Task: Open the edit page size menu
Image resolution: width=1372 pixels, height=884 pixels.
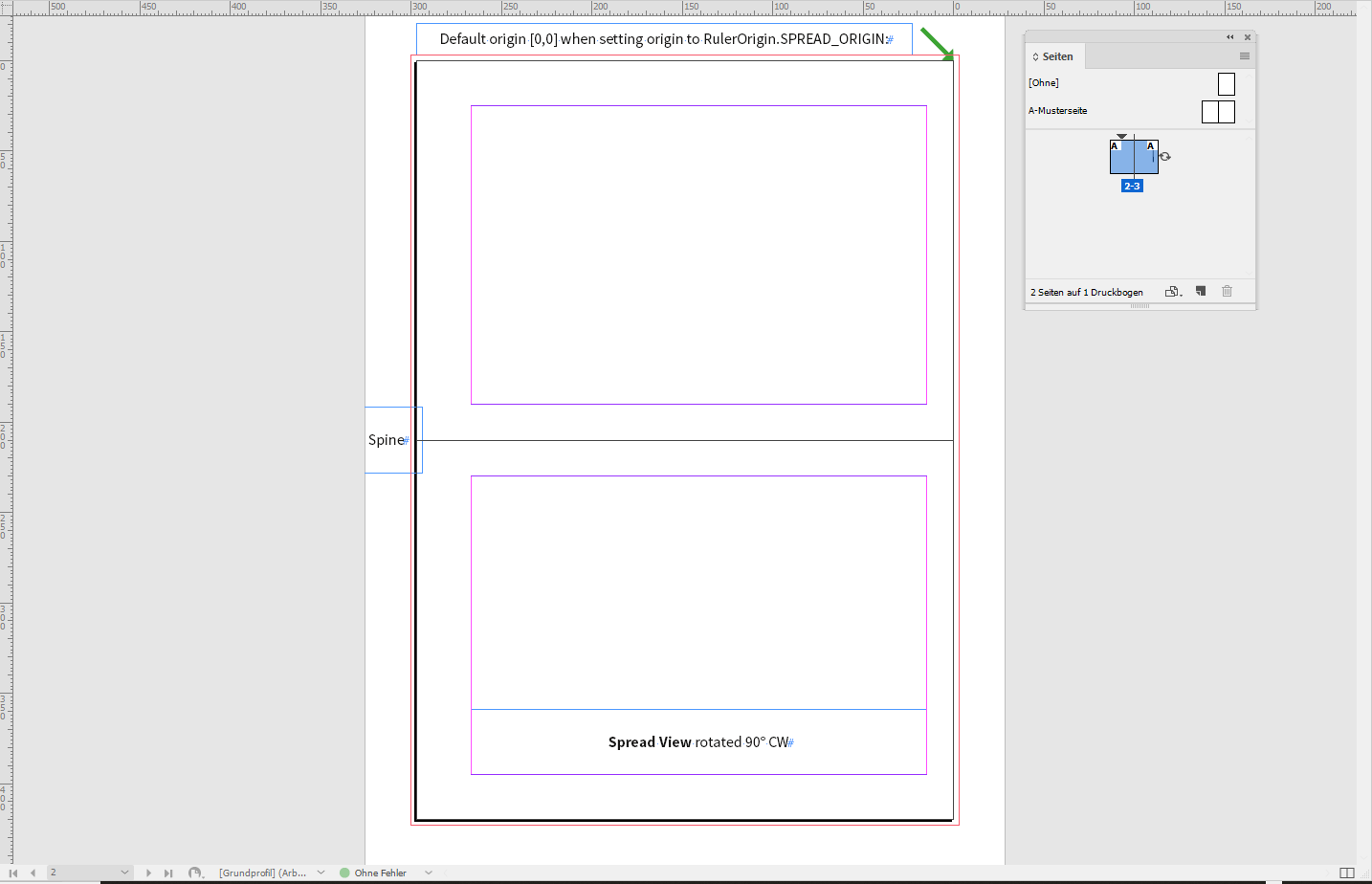Action: (x=1174, y=292)
